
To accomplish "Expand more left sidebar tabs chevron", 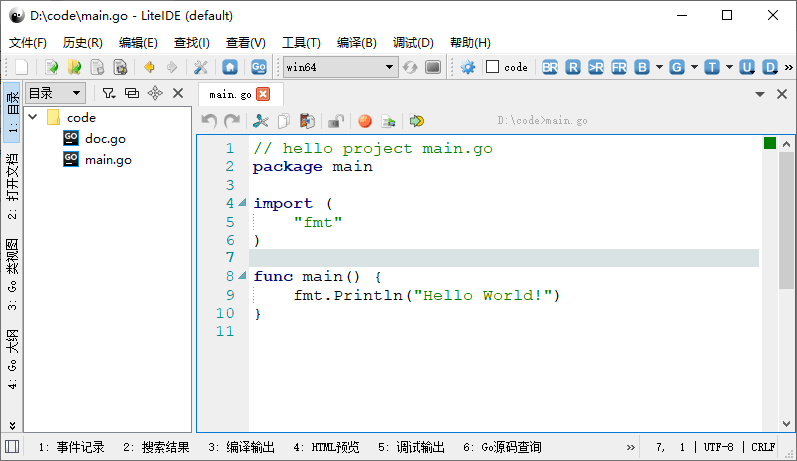I will pos(12,425).
